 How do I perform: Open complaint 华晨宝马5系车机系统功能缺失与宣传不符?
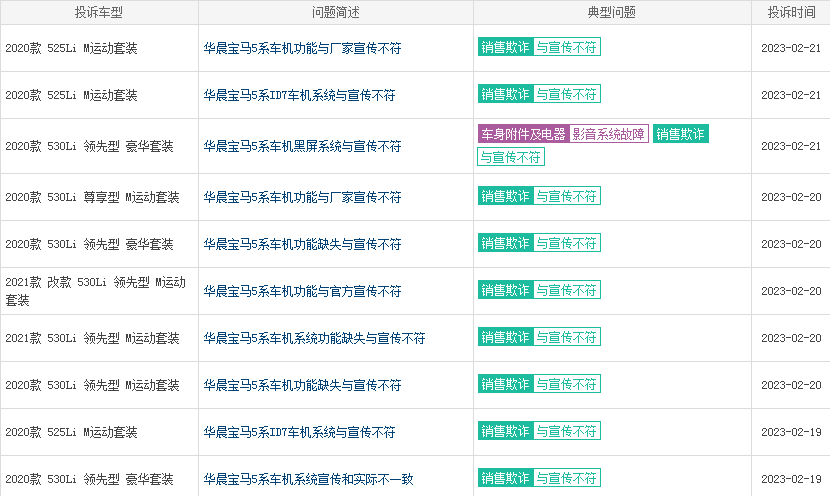coord(314,338)
